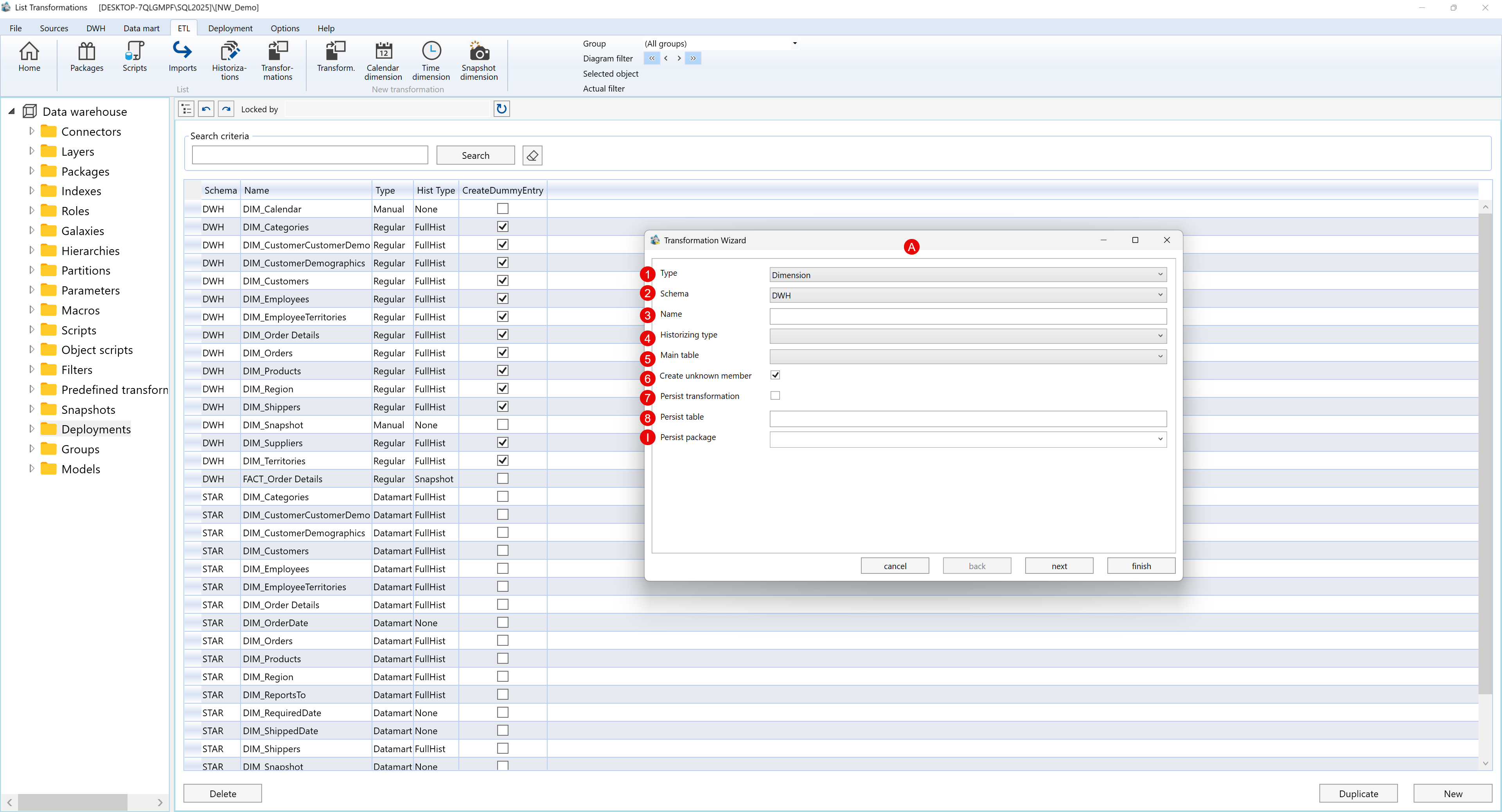Enable Persist transformation checkbox
The width and height of the screenshot is (1502, 812).
[775, 396]
